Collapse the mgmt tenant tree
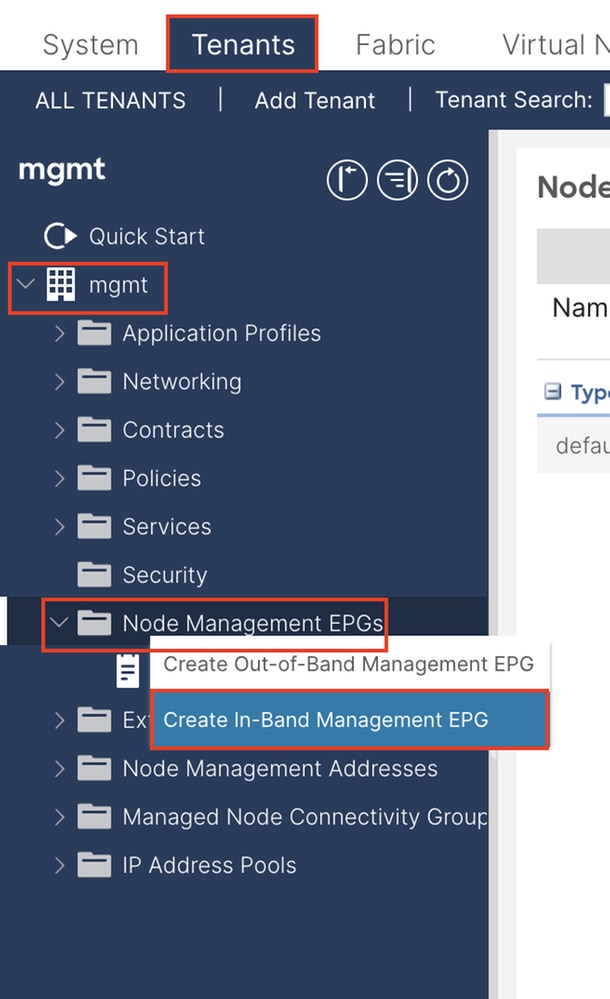This screenshot has height=999, width=610. [26, 285]
